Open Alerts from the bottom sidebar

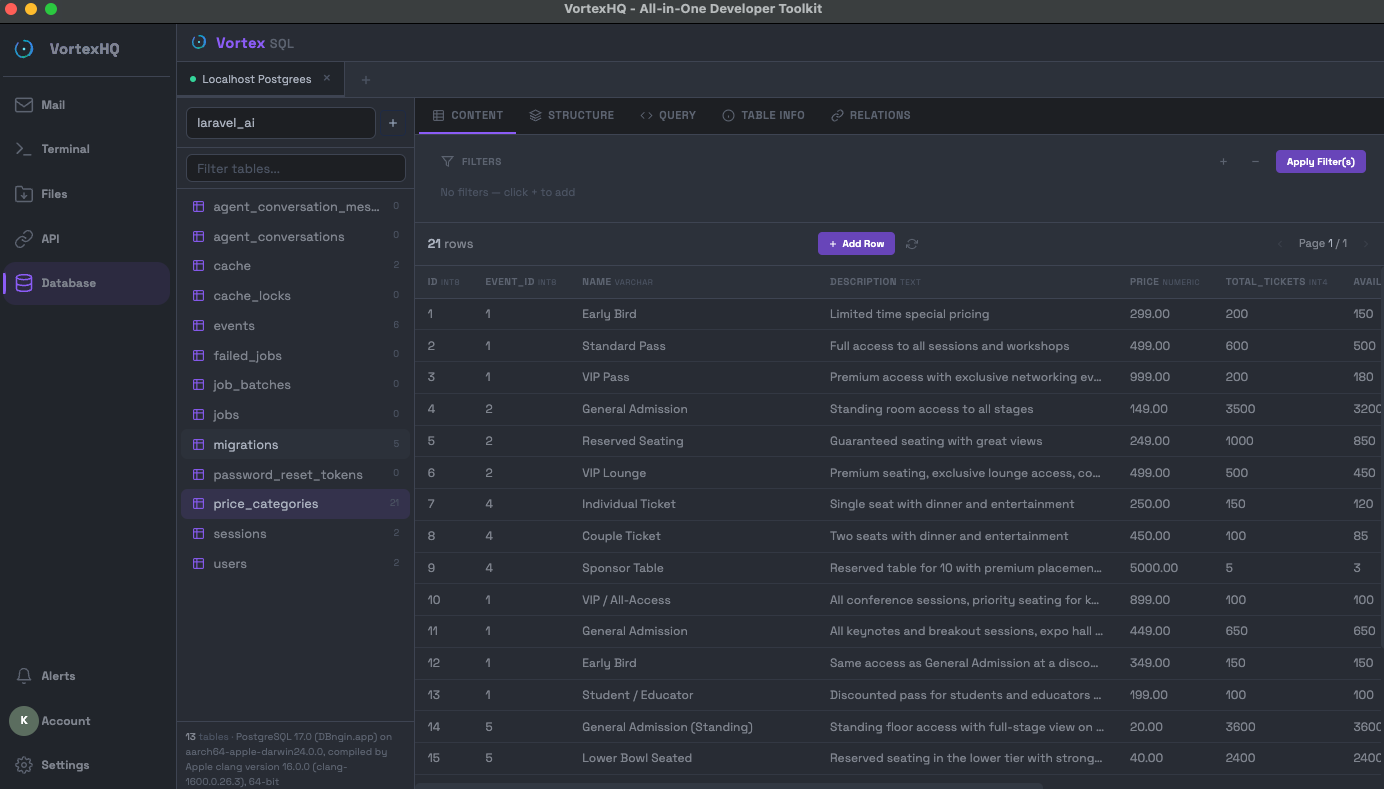click(x=58, y=675)
